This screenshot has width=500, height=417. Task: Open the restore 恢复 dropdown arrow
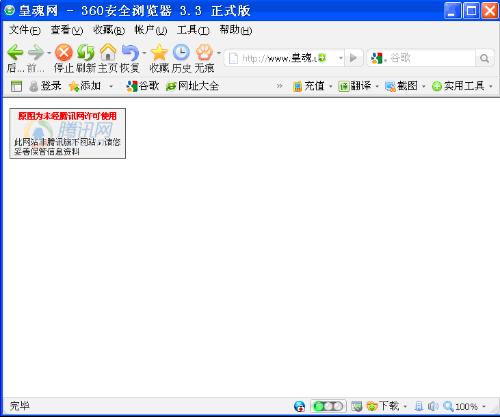(x=144, y=53)
